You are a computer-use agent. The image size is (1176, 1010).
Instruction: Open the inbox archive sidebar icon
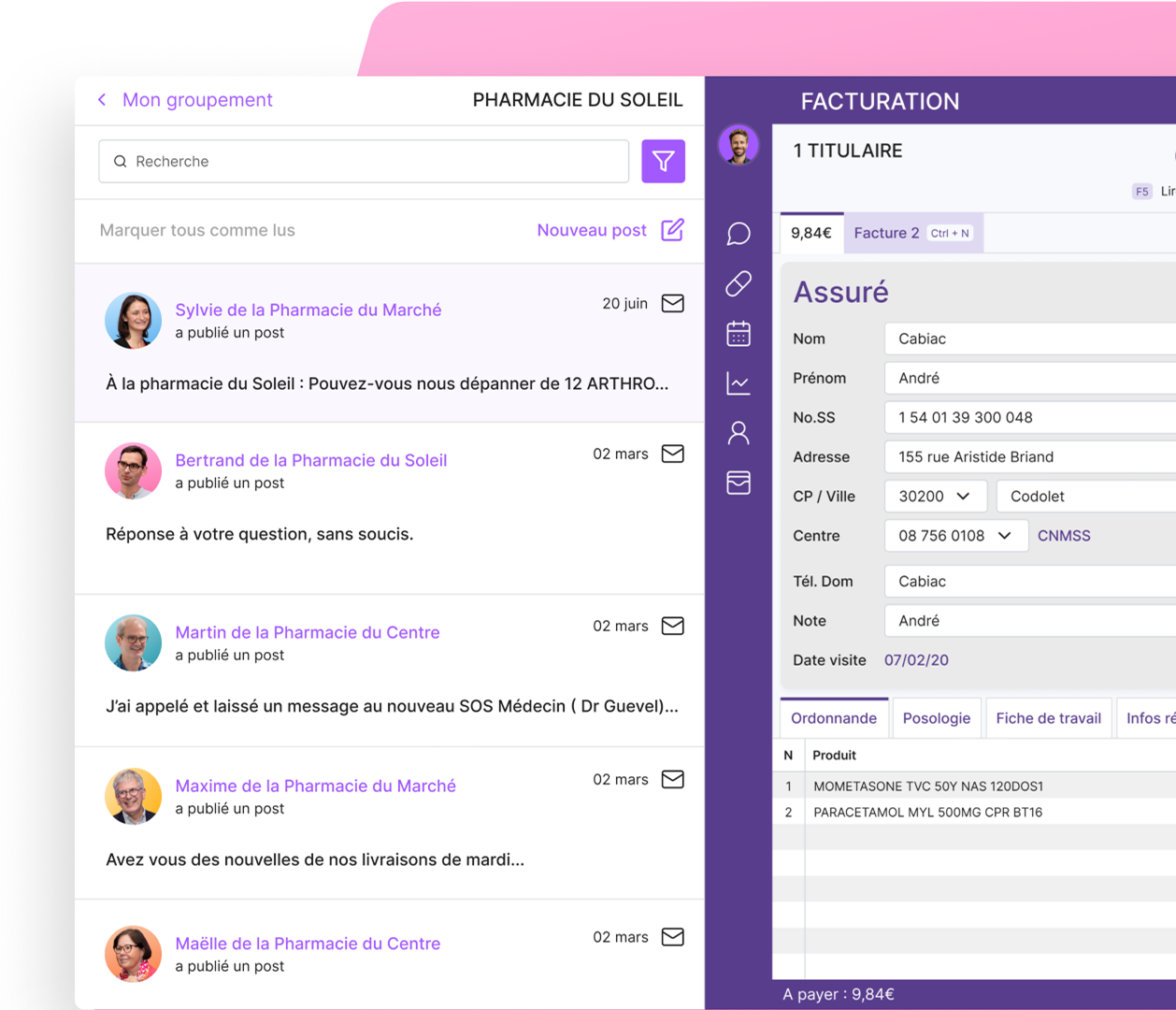click(739, 483)
